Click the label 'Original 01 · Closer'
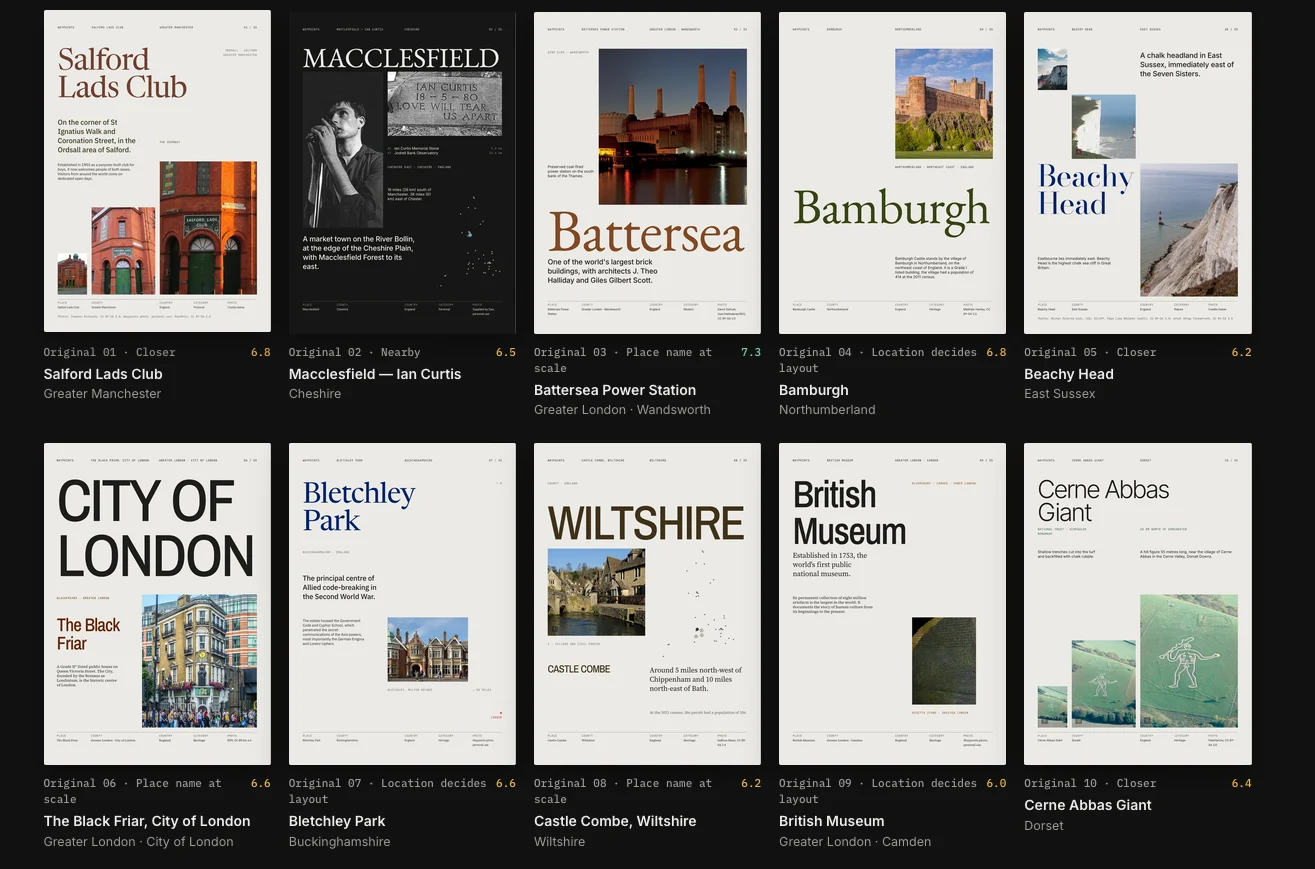 tap(110, 352)
